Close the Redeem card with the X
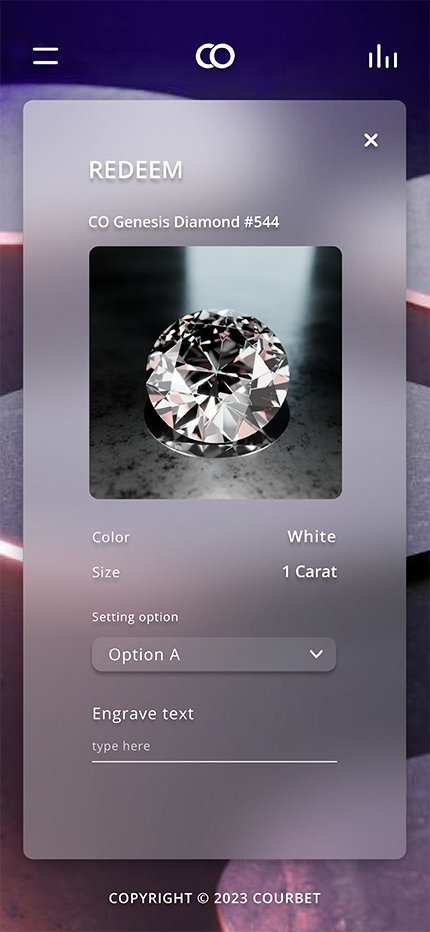This screenshot has height=932, width=430. (x=371, y=140)
